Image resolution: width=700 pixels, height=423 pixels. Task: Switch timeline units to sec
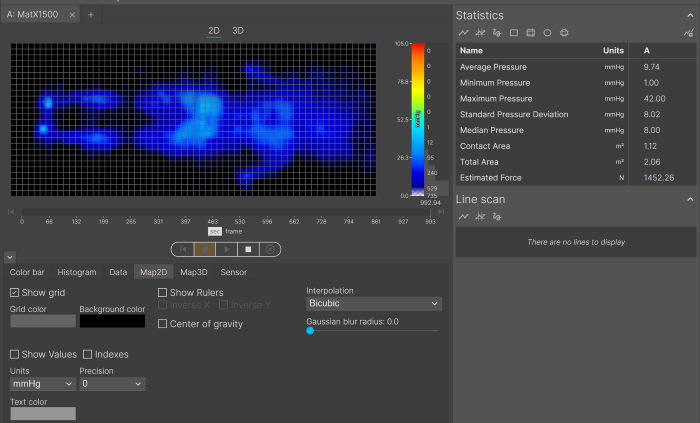pyautogui.click(x=215, y=232)
